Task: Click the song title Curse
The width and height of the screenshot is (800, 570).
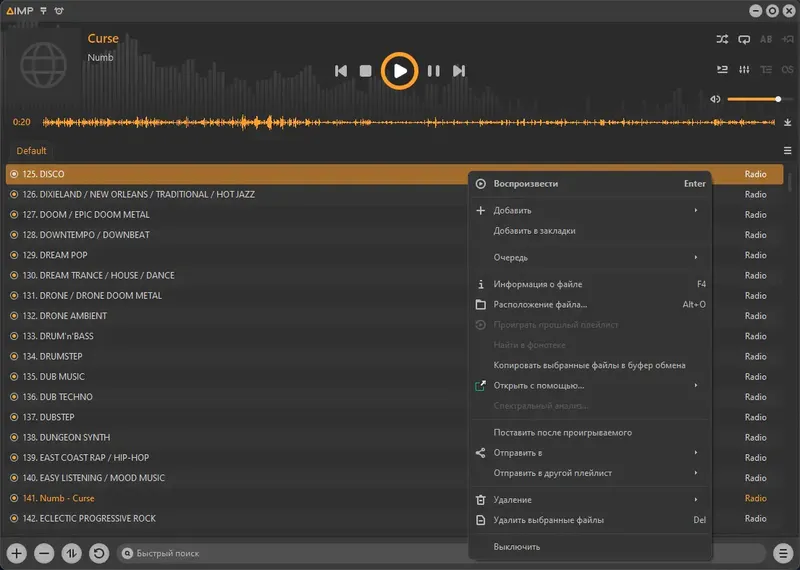Action: [x=103, y=38]
